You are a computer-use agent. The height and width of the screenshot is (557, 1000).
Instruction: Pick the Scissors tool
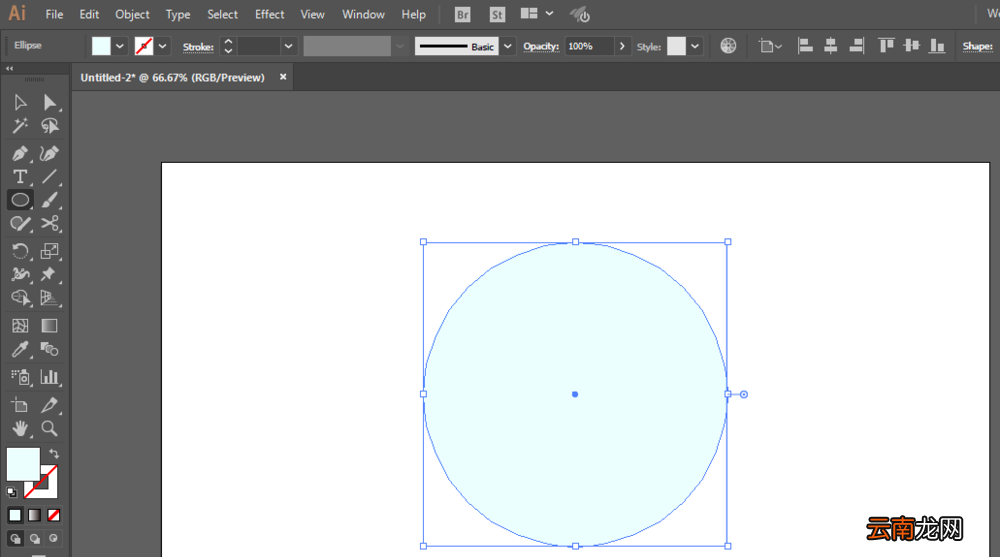coord(50,223)
